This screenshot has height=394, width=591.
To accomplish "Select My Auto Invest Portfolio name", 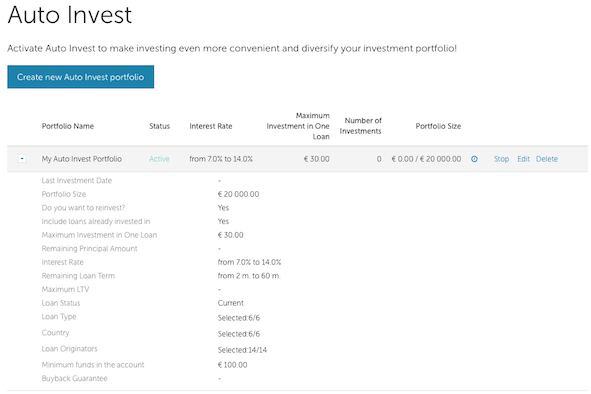I will click(82, 159).
